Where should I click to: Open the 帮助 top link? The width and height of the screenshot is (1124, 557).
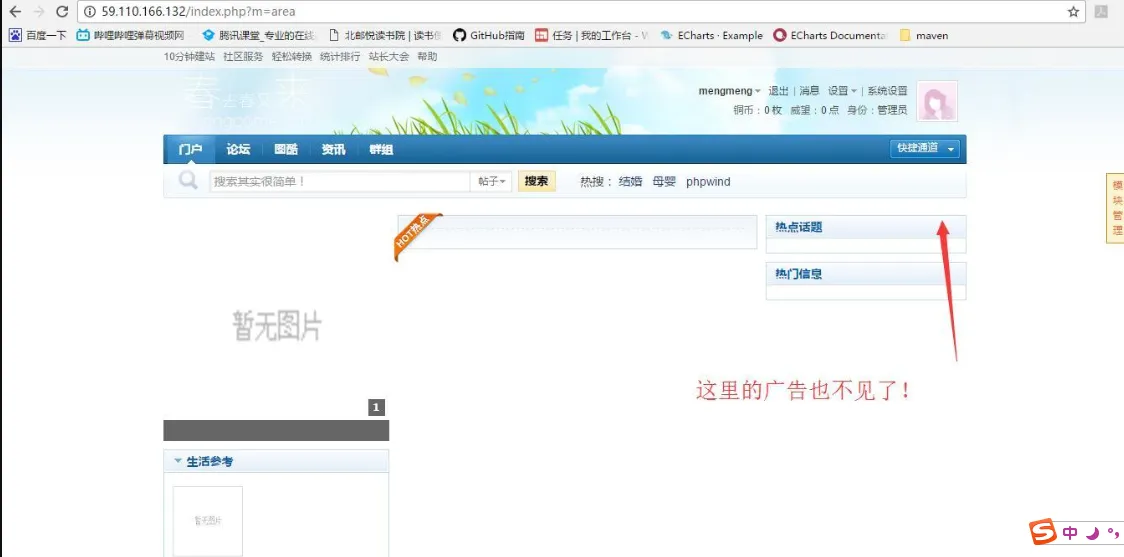[x=427, y=57]
